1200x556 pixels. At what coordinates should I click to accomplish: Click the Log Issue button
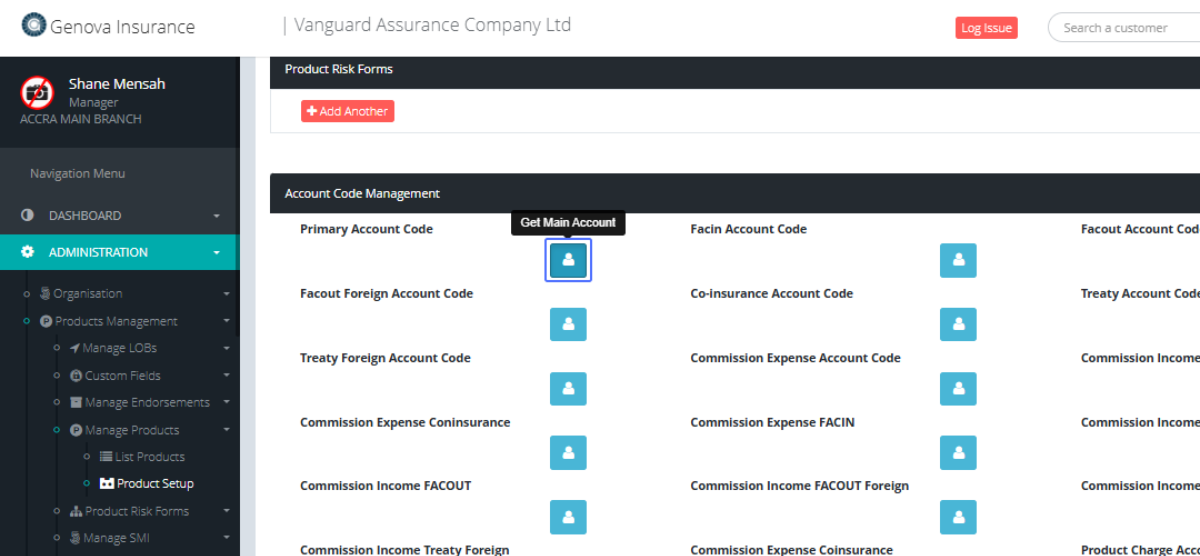tap(986, 28)
